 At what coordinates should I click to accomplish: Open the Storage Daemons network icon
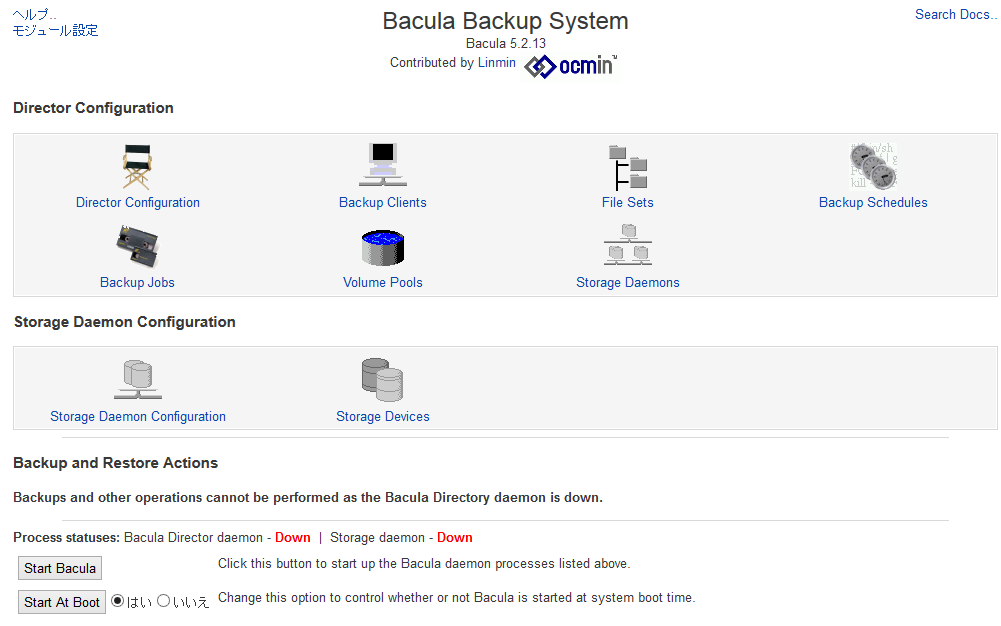(x=628, y=244)
